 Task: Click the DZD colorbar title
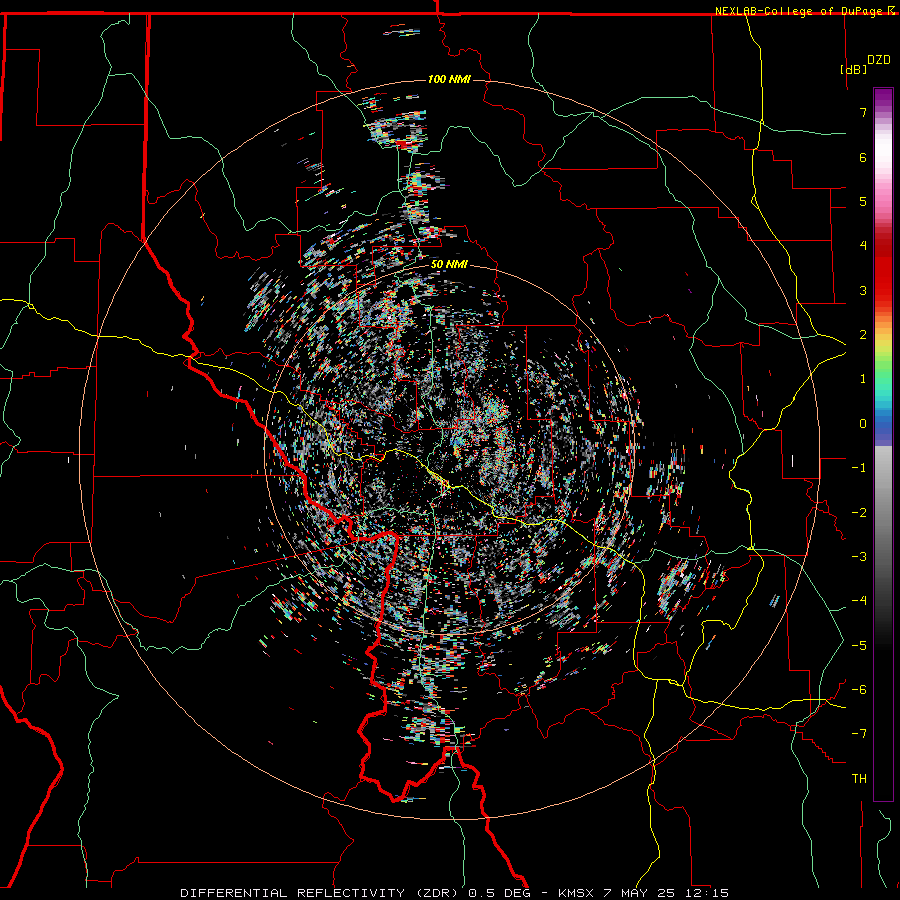coord(879,60)
